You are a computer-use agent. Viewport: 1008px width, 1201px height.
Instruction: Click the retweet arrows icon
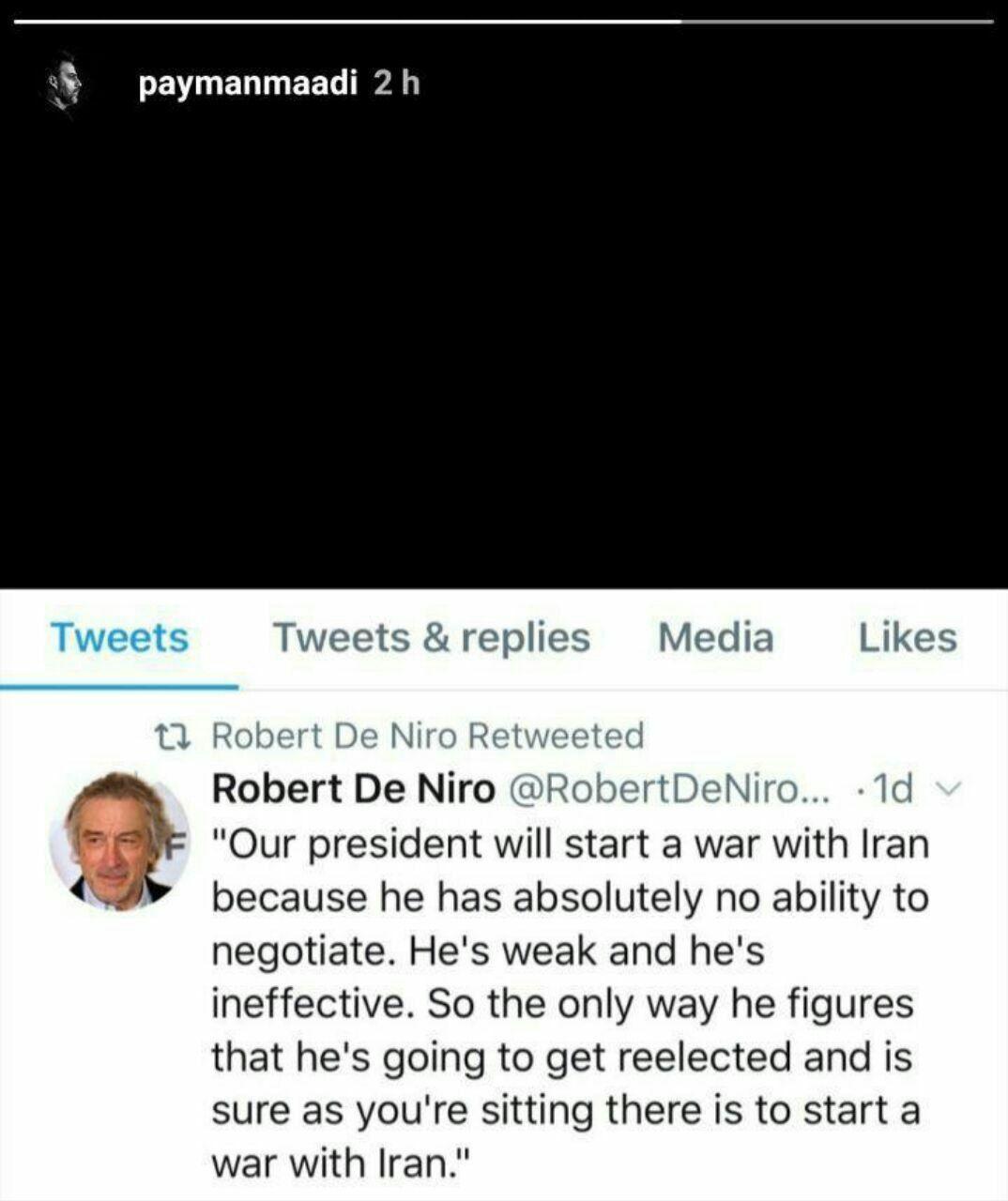tap(172, 736)
